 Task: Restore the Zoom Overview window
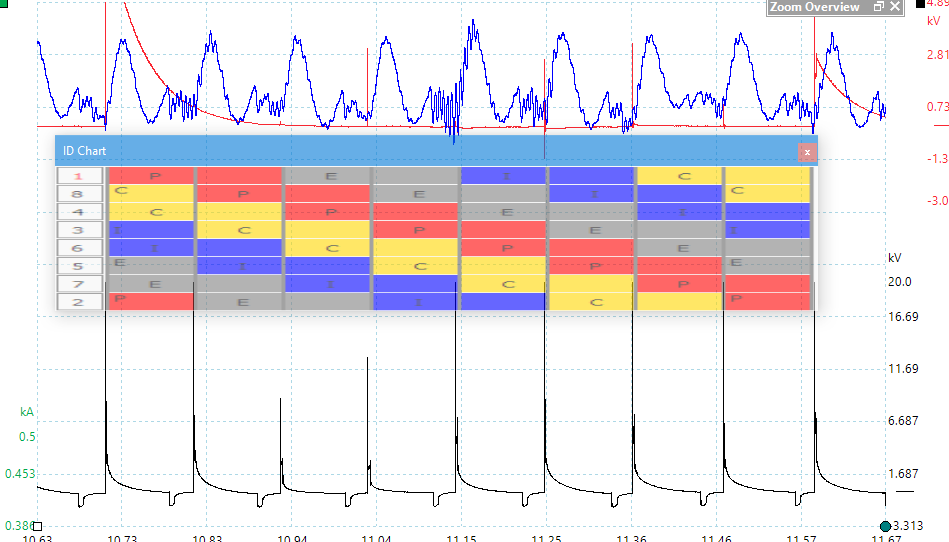point(879,7)
